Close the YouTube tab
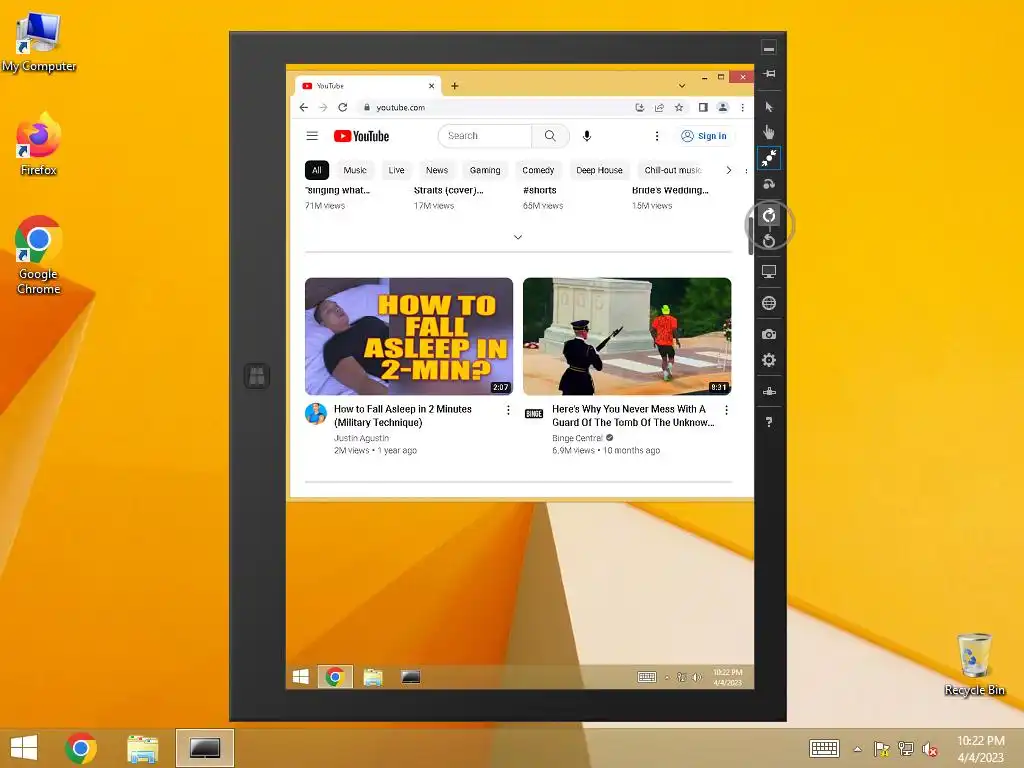This screenshot has height=768, width=1024. (x=431, y=86)
